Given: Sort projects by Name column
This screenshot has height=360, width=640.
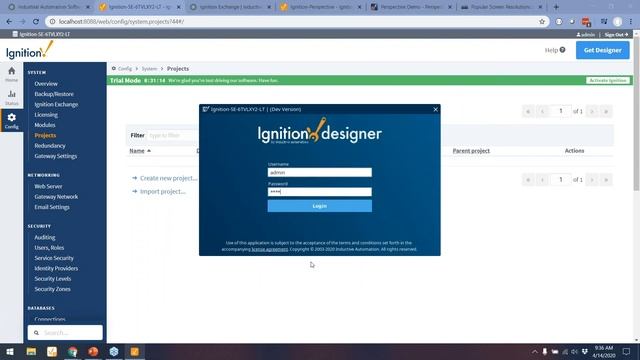Looking at the screenshot, I should [x=140, y=151].
